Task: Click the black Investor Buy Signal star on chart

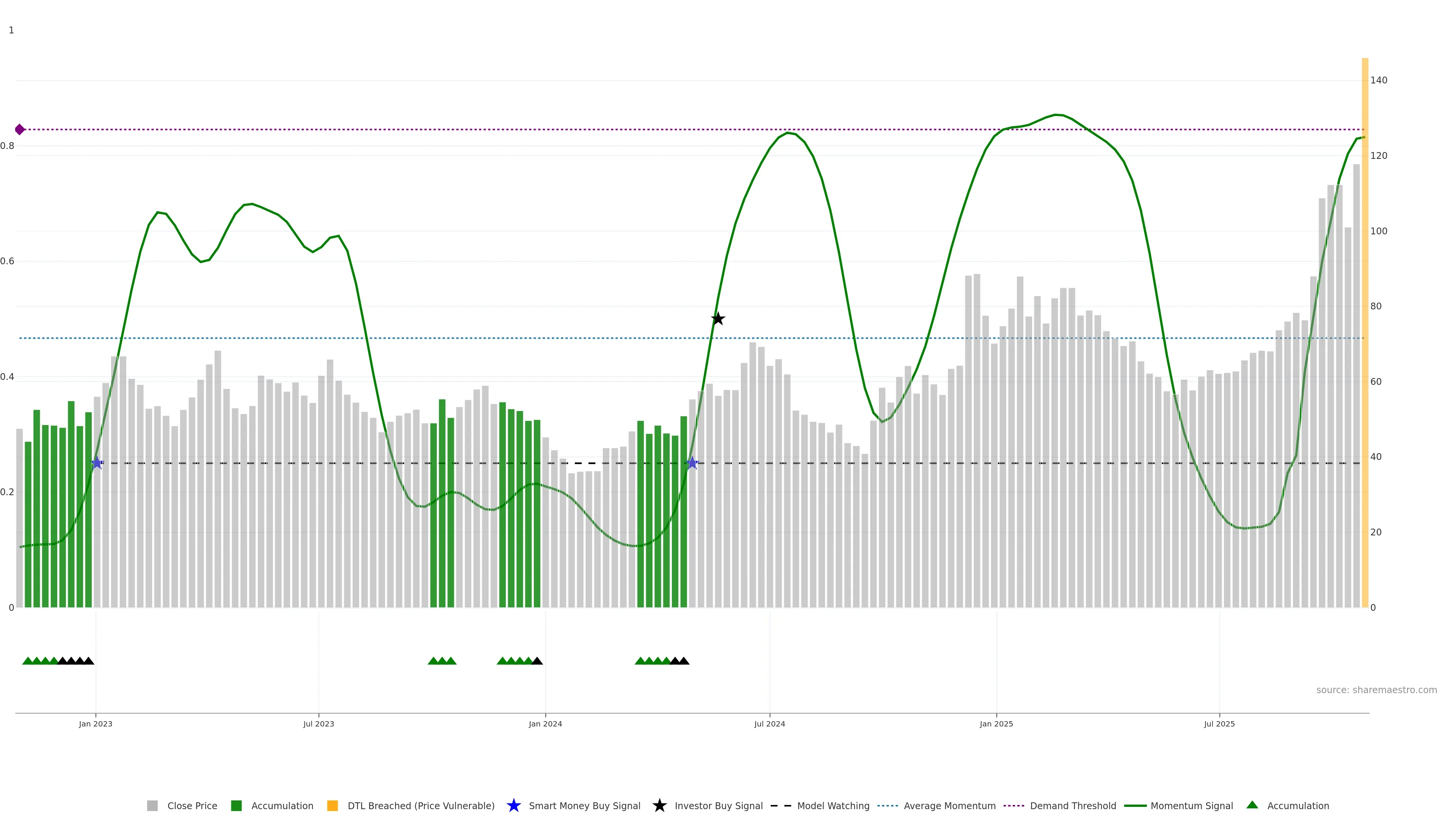Action: click(x=718, y=319)
